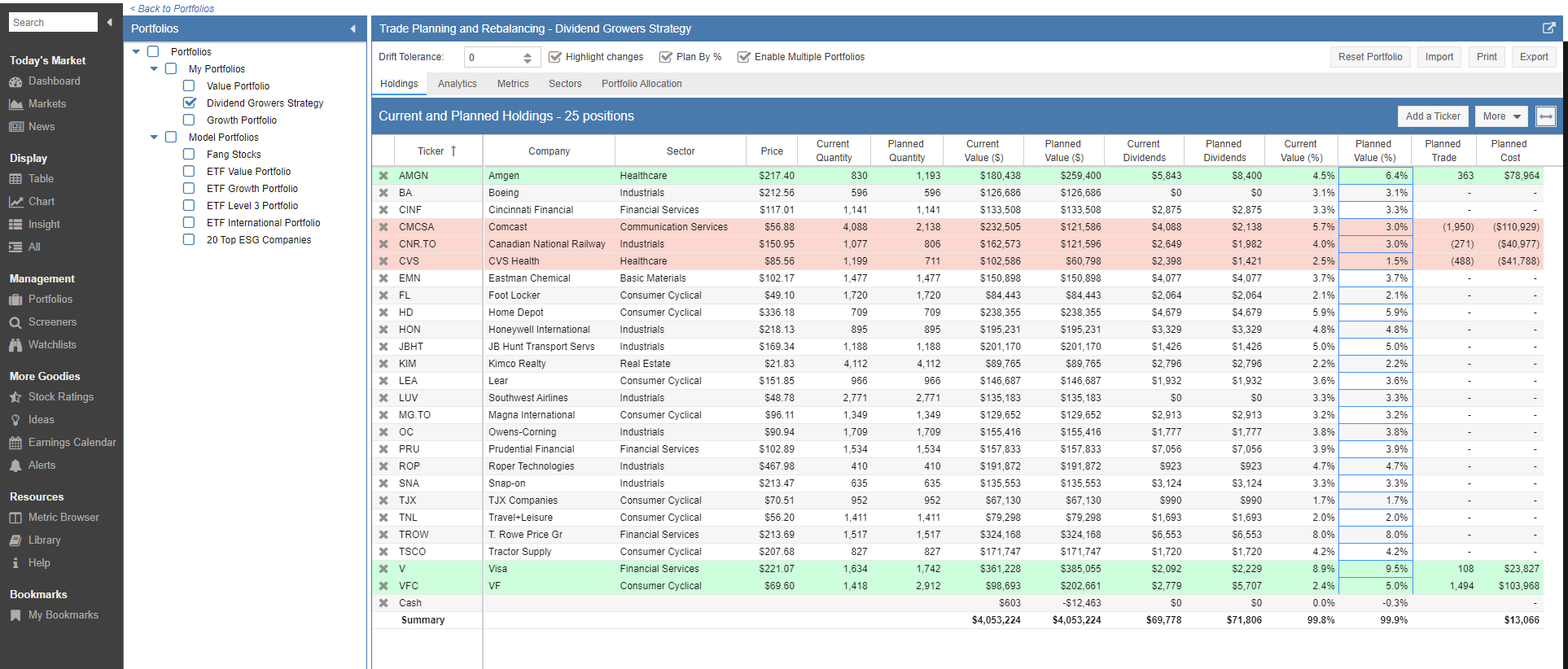Toggle Enable Multiple Portfolios checkbox
Screen dimensions: 1568x669
[x=744, y=57]
